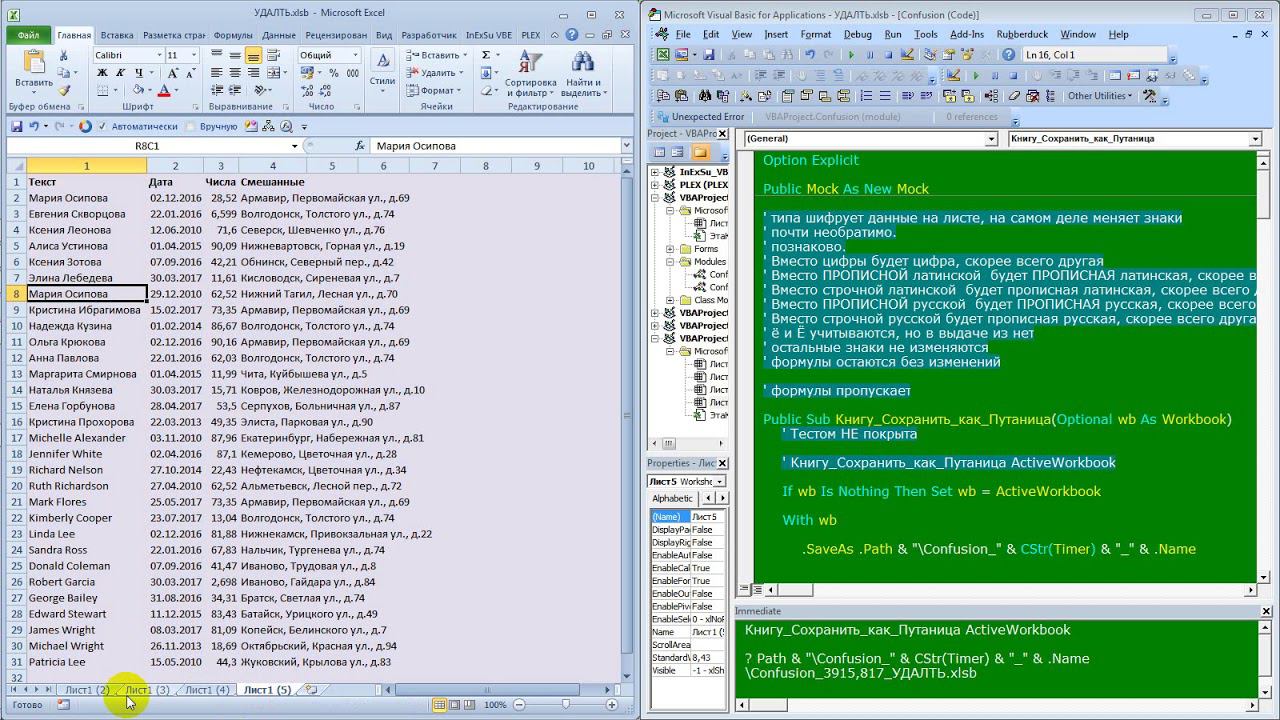Click the VBA Help question mark icon
Image resolution: width=1280 pixels, height=720 pixels.
1008,55
